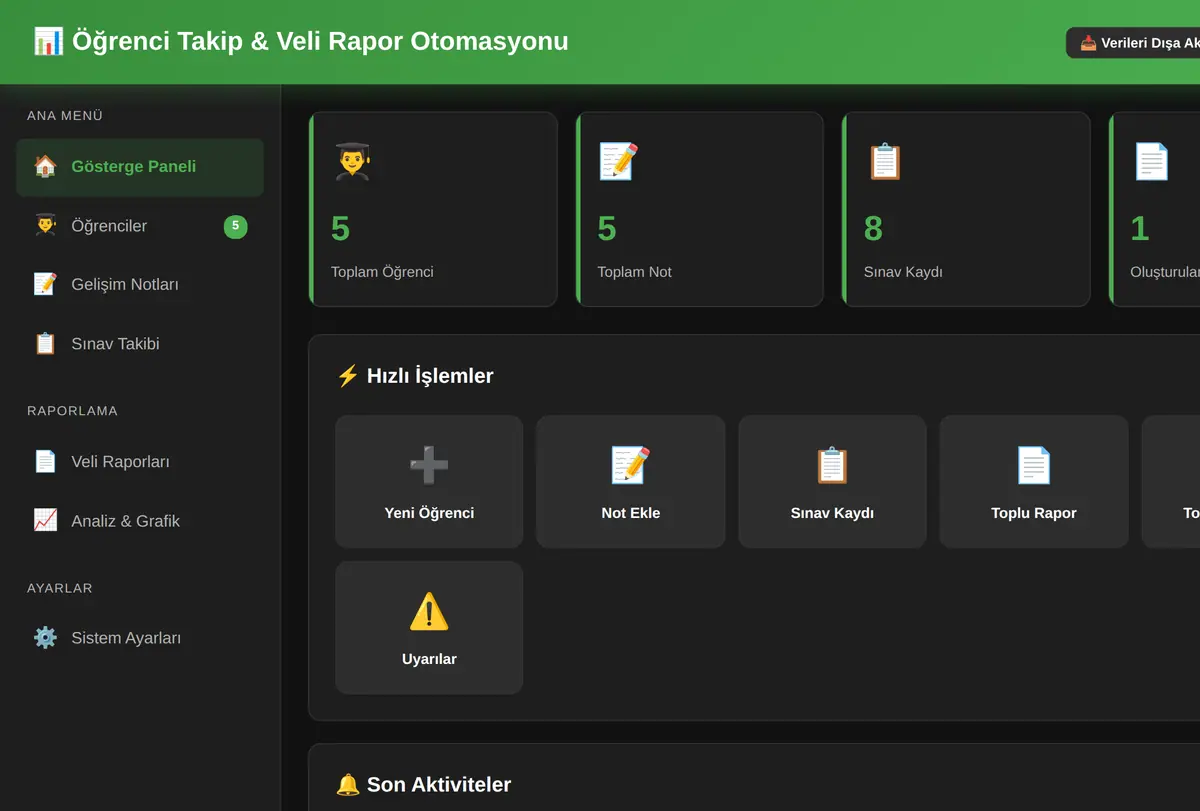Click the app title Öğrenci Takip & Veli Rapor Otomasyonu

pyautogui.click(x=320, y=41)
